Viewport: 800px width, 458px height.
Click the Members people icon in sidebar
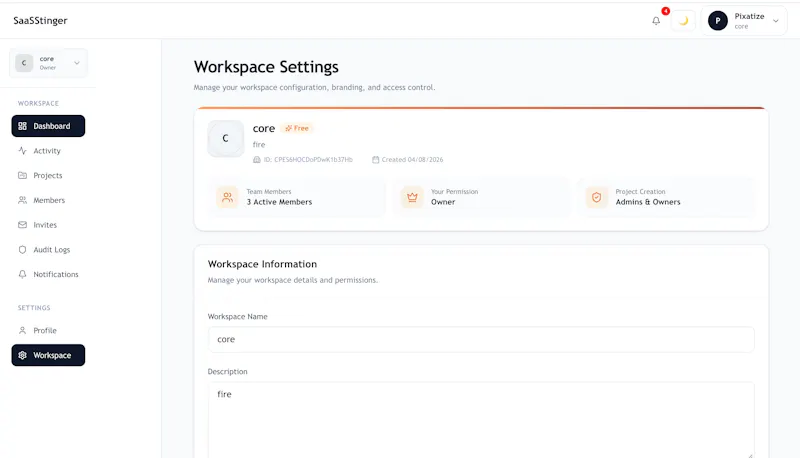[x=22, y=200]
